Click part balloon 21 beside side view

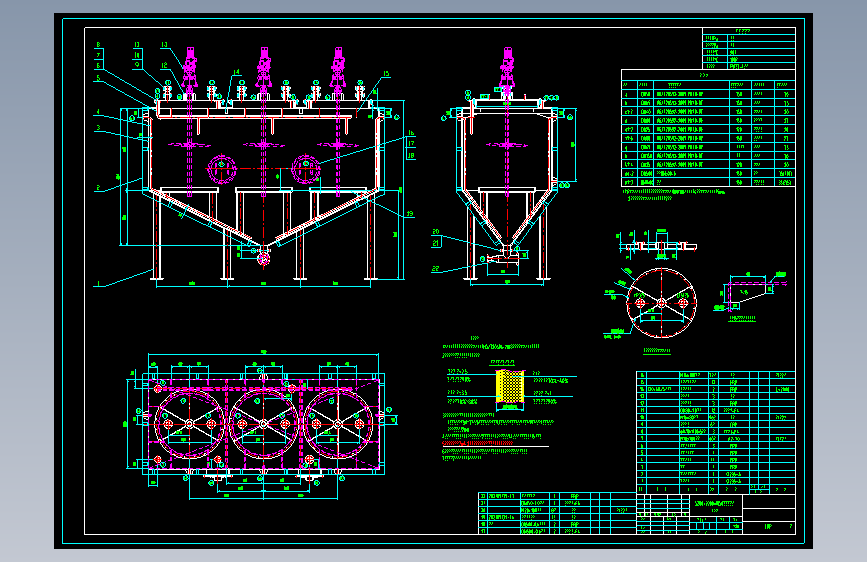click(x=436, y=243)
